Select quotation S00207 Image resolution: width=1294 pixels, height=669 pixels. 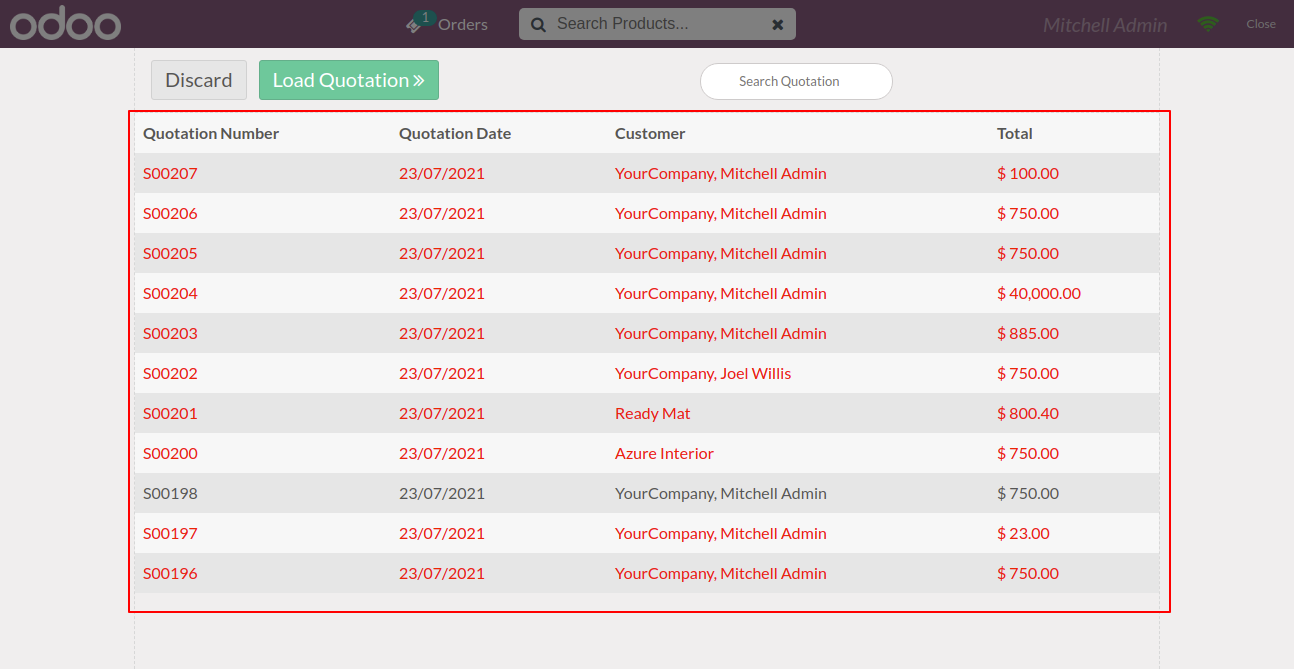647,173
